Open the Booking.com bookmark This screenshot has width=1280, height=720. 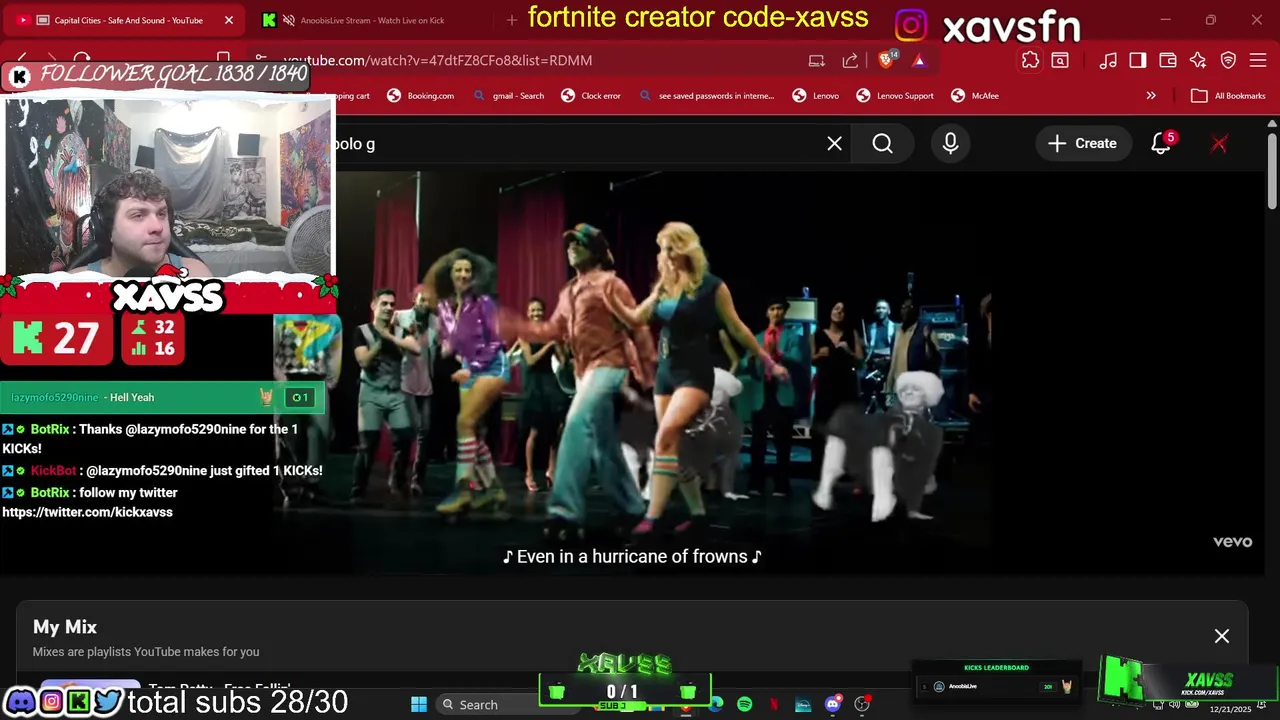pyautogui.click(x=421, y=96)
